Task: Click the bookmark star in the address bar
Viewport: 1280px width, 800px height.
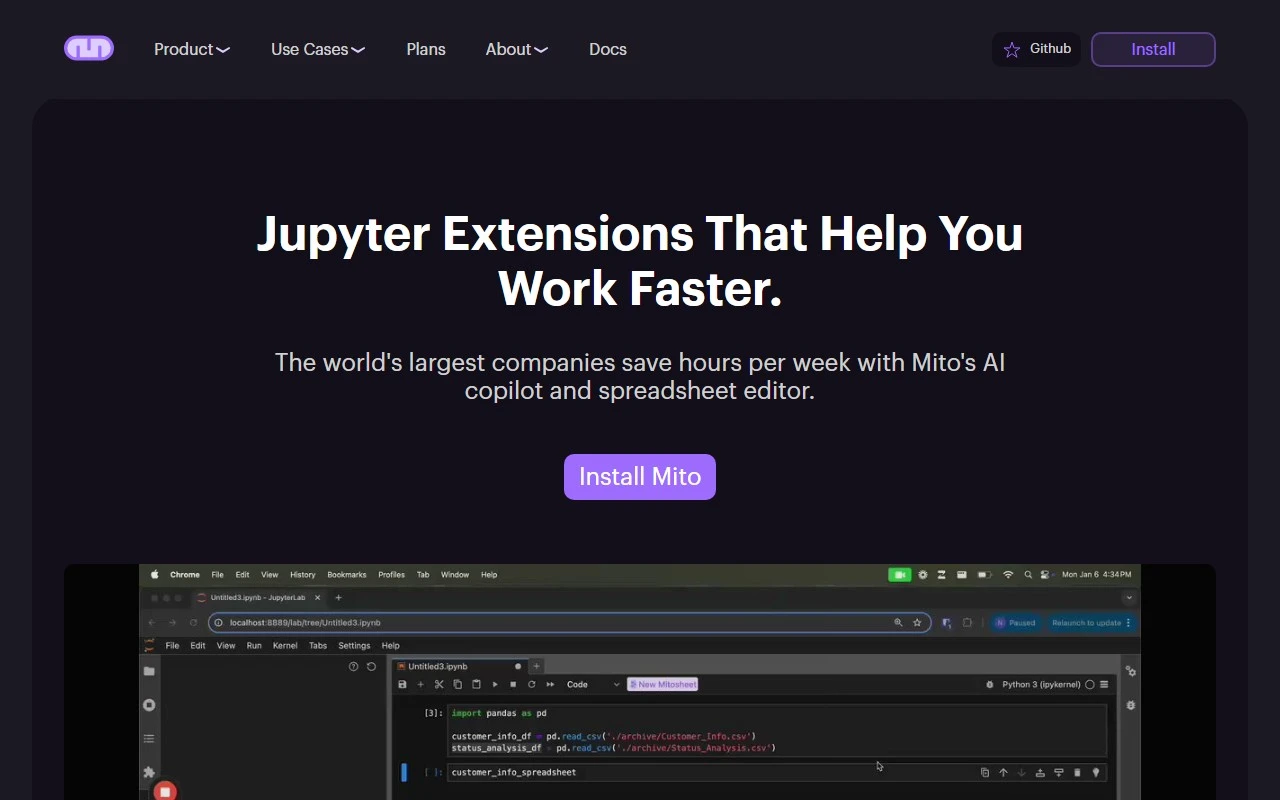Action: 917,622
